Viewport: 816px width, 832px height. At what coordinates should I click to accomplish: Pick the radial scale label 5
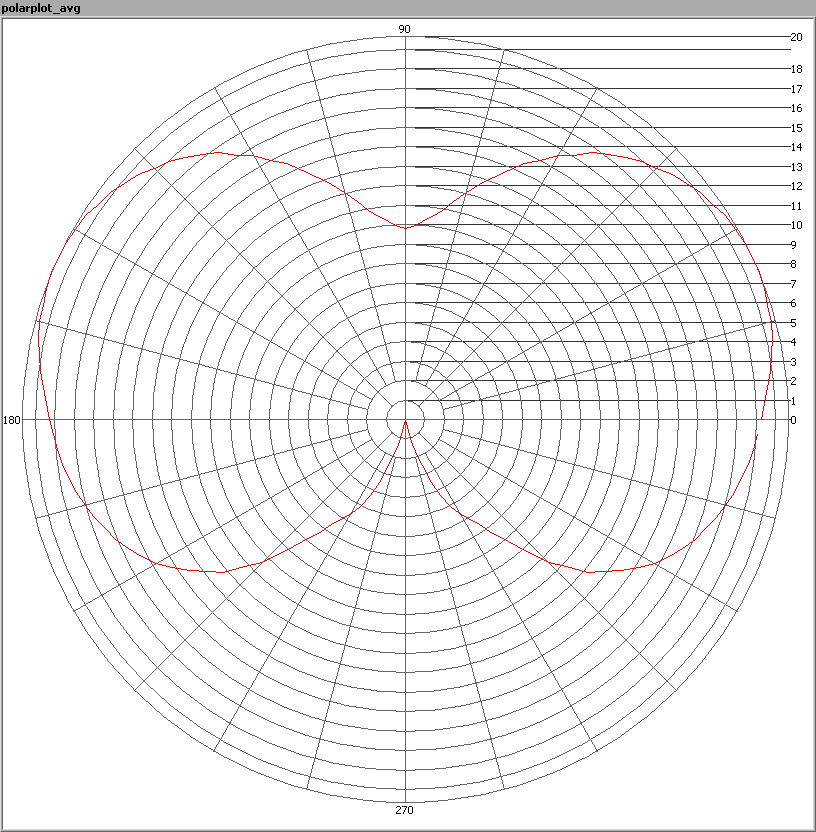coord(793,323)
